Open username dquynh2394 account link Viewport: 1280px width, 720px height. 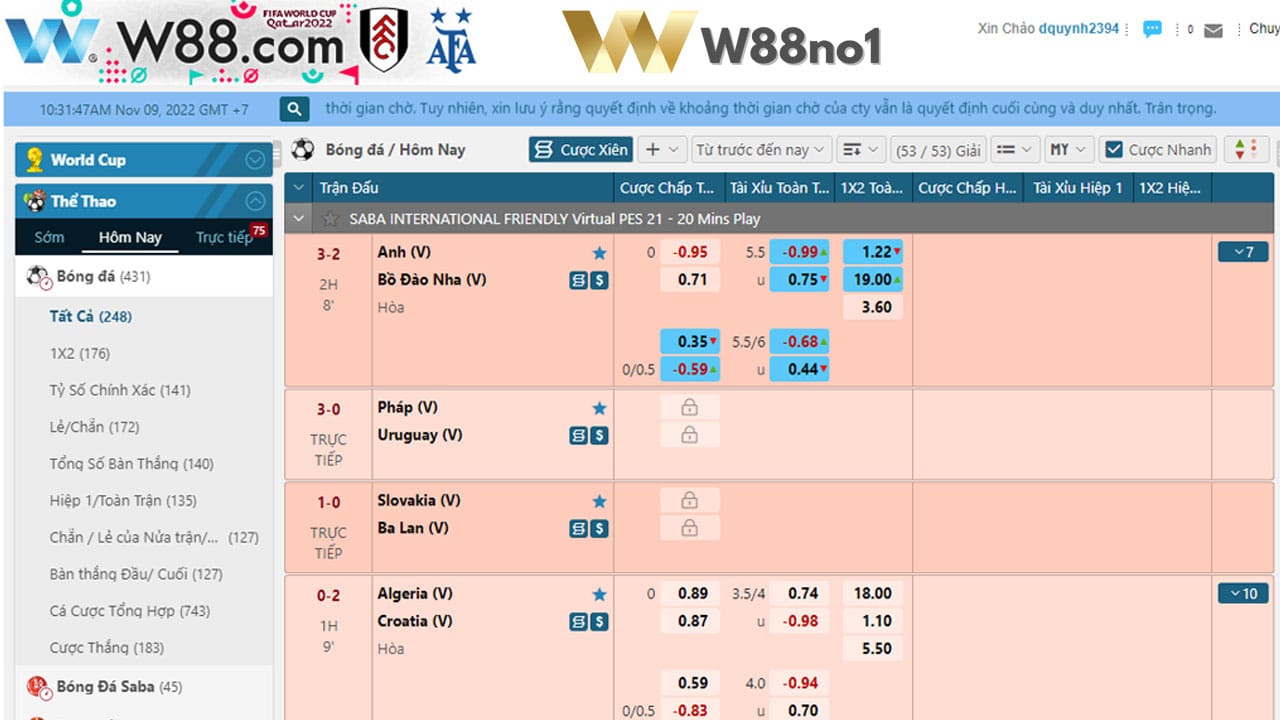pyautogui.click(x=1079, y=29)
